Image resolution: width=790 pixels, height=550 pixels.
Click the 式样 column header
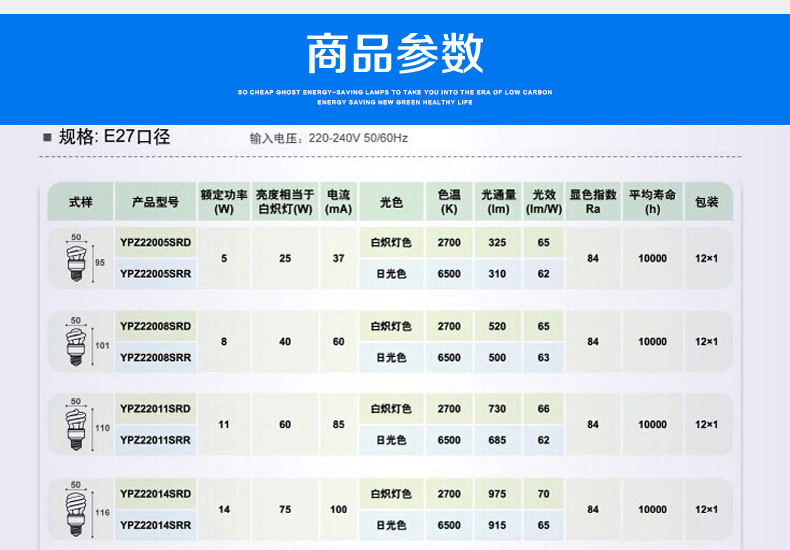click(80, 202)
